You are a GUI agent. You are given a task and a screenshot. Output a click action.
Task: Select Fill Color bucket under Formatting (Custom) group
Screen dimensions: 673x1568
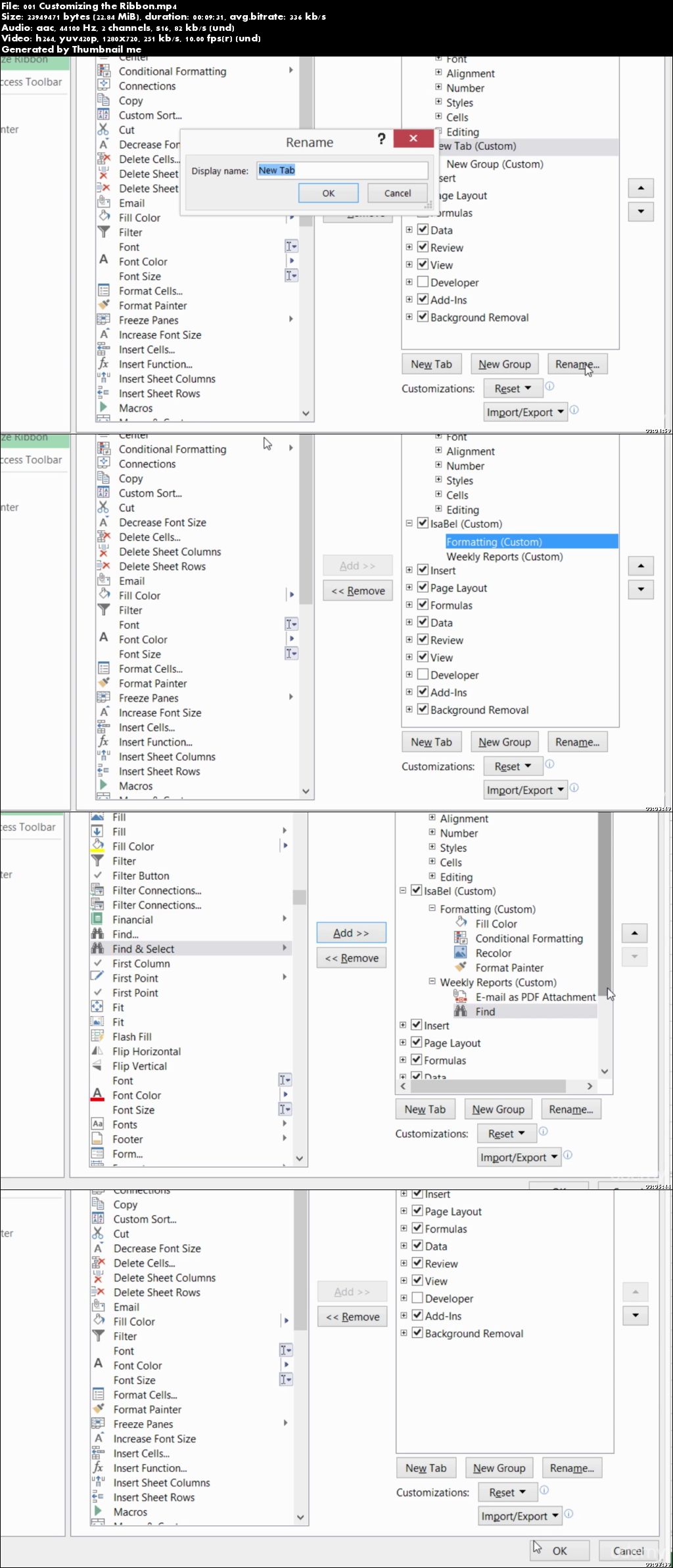tap(461, 923)
